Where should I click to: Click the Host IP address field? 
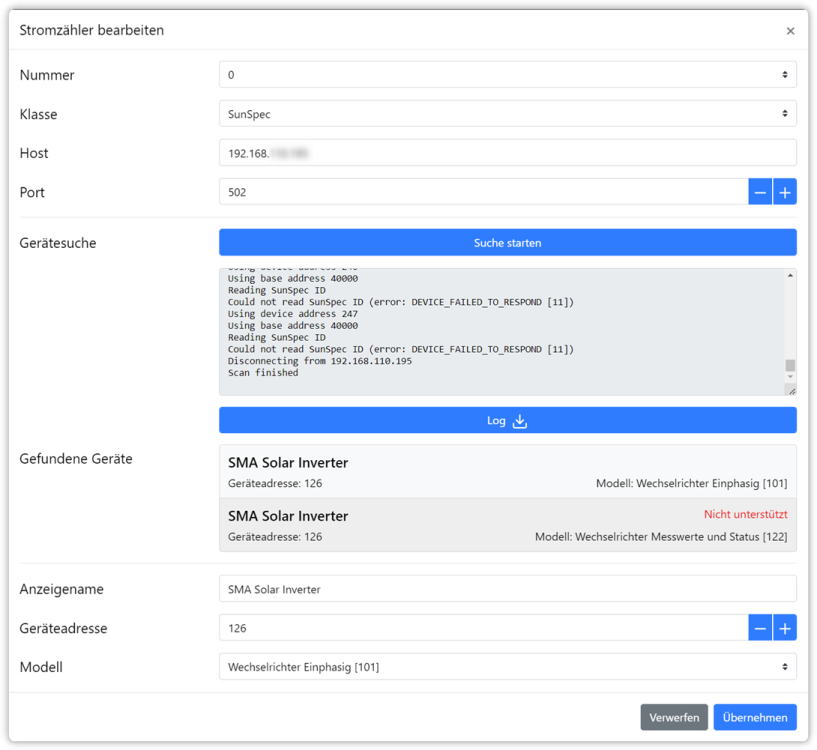507,153
